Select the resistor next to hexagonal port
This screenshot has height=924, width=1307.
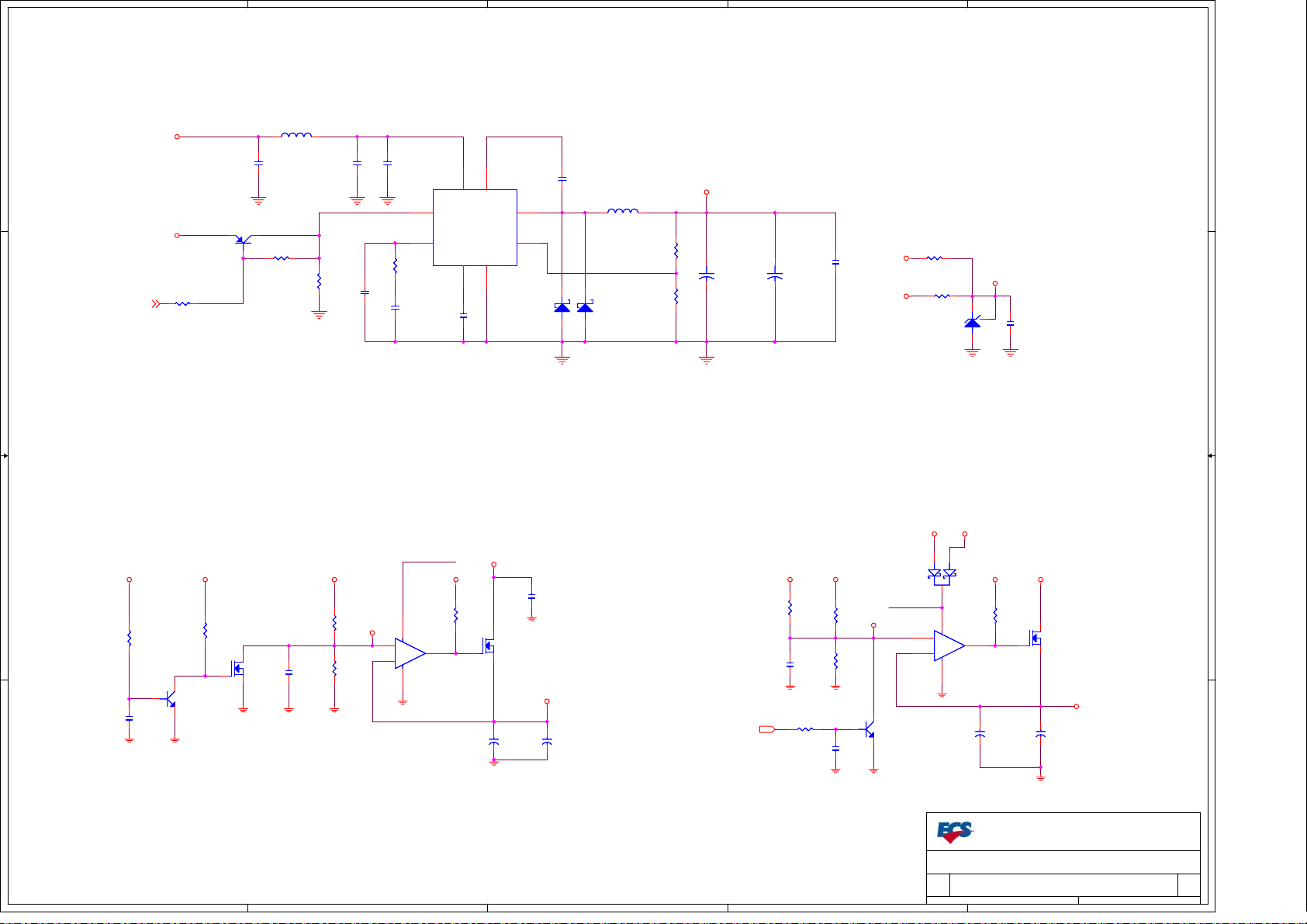[x=805, y=729]
